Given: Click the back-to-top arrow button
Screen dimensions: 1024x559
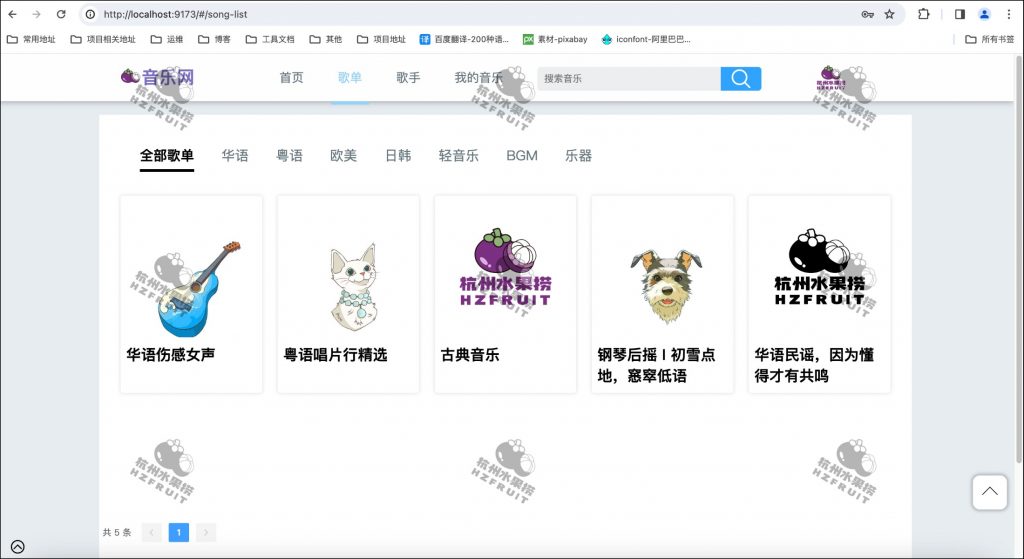Looking at the screenshot, I should [x=989, y=492].
